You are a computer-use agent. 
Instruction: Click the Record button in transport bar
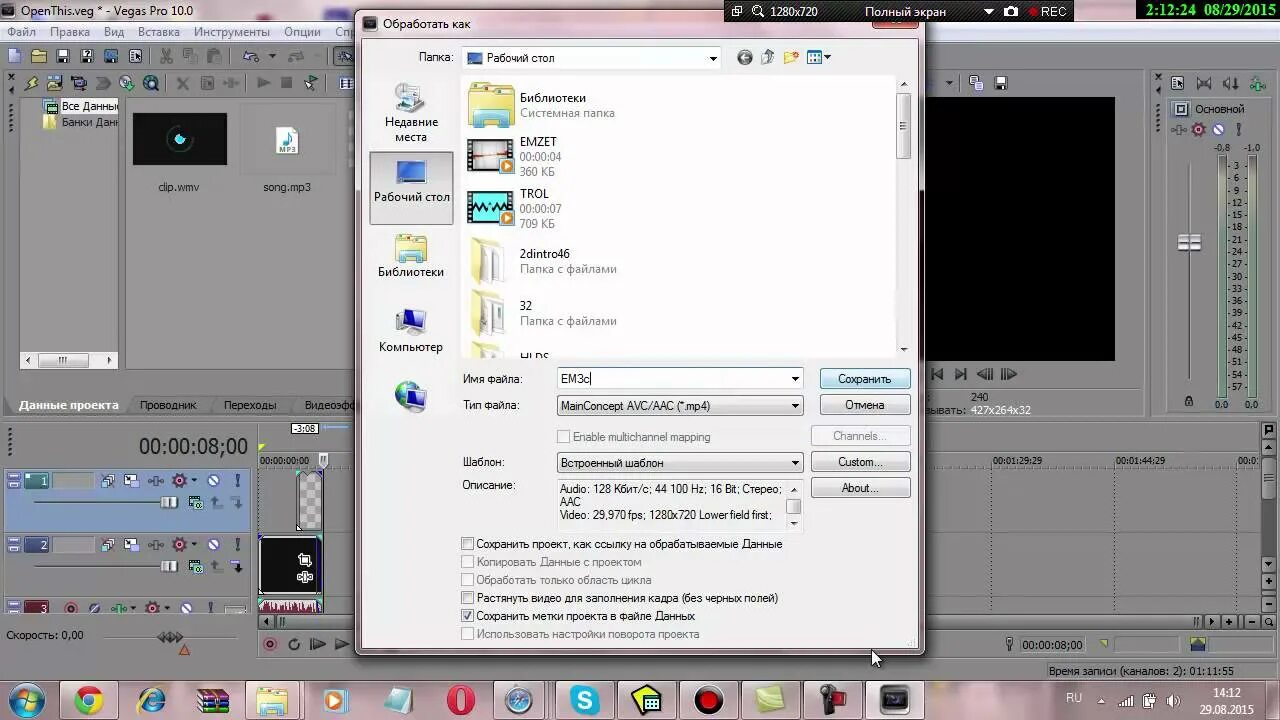pos(270,645)
